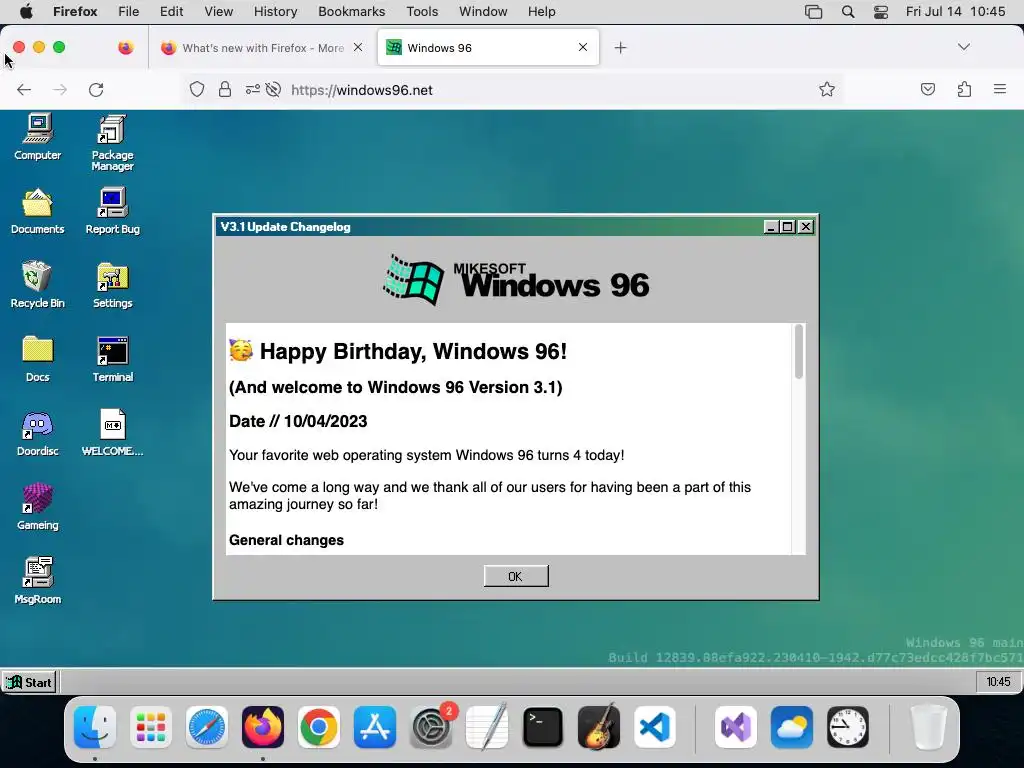Screen dimensions: 1024x768
Task: Open Finder from the Dock
Action: click(x=95, y=727)
